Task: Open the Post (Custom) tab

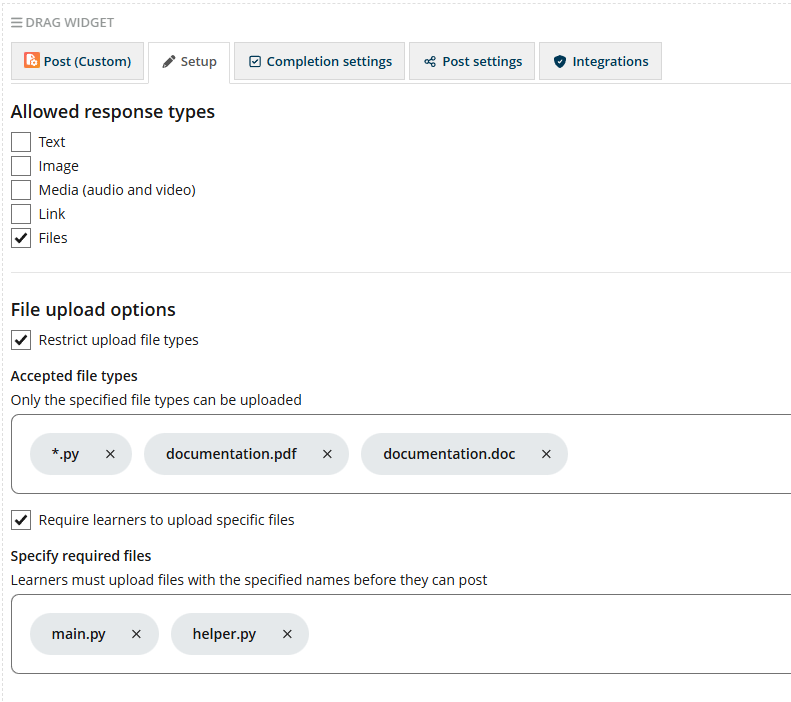Action: pos(78,61)
